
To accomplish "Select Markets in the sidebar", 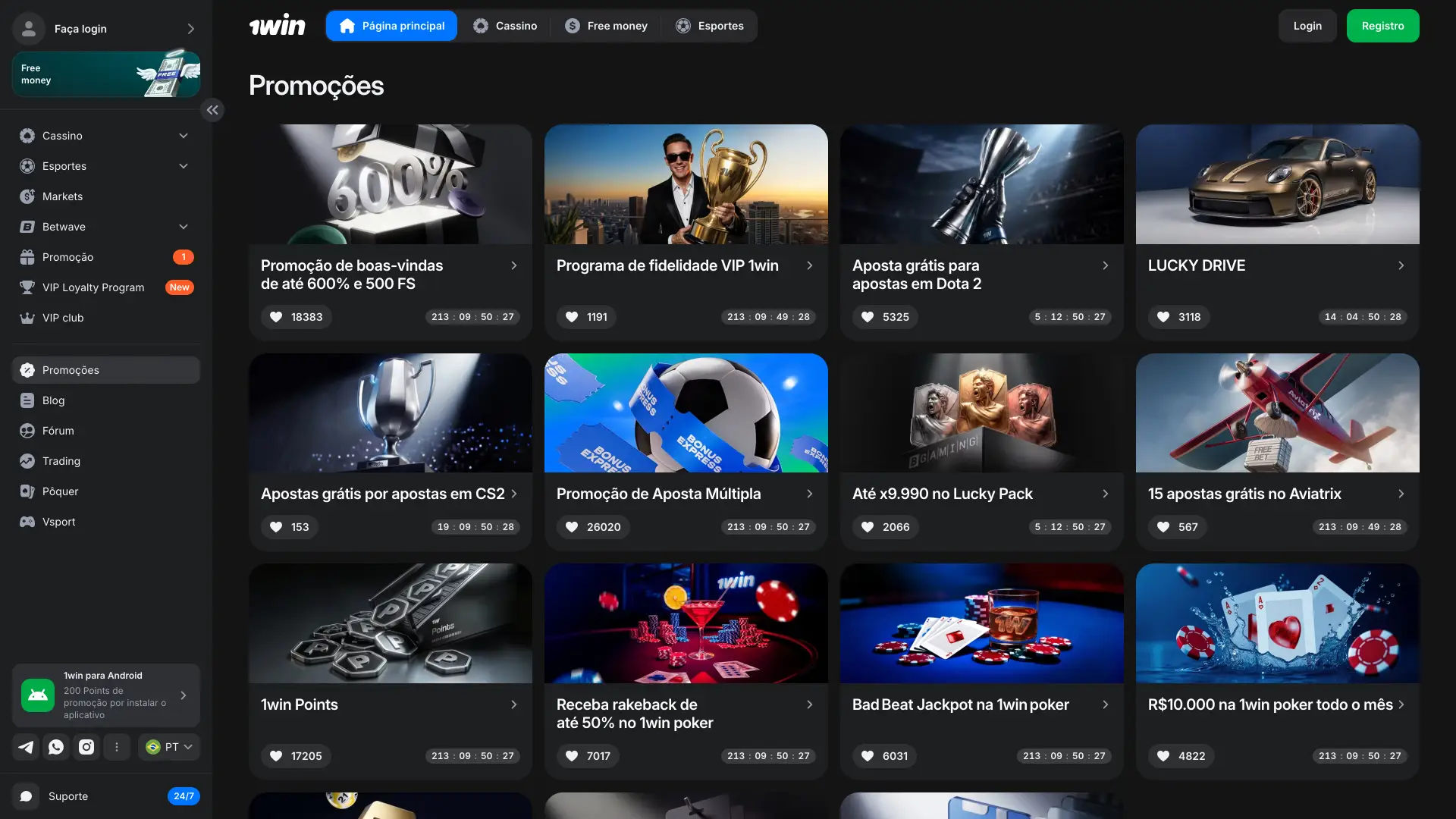I will click(x=106, y=196).
